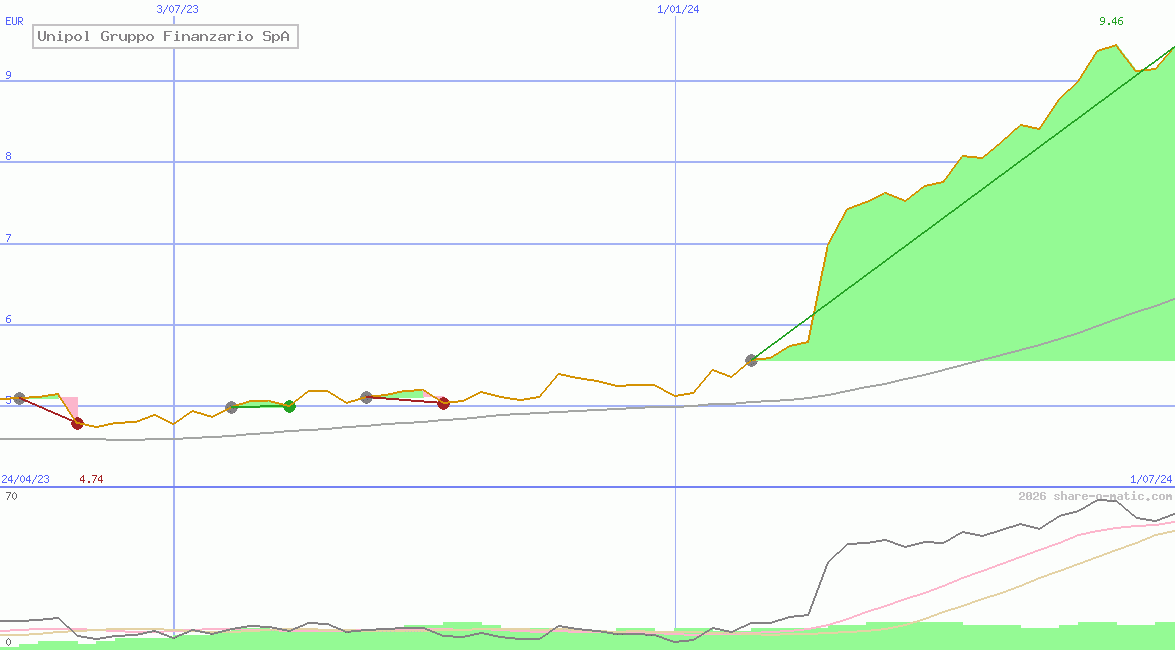This screenshot has height=650, width=1175.
Task: Select the 3/07/23 date label
Action: pos(178,9)
